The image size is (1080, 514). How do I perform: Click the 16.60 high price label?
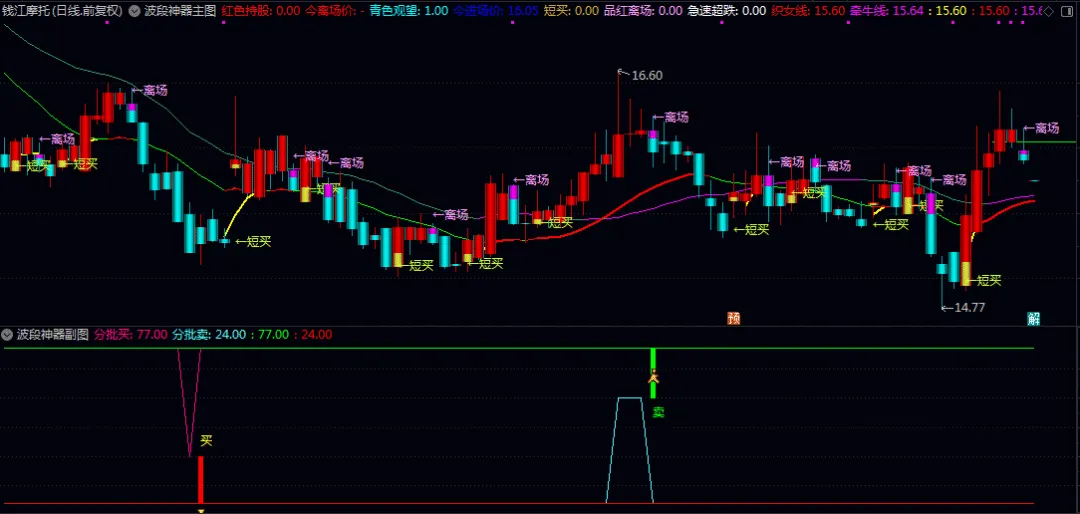coord(647,76)
